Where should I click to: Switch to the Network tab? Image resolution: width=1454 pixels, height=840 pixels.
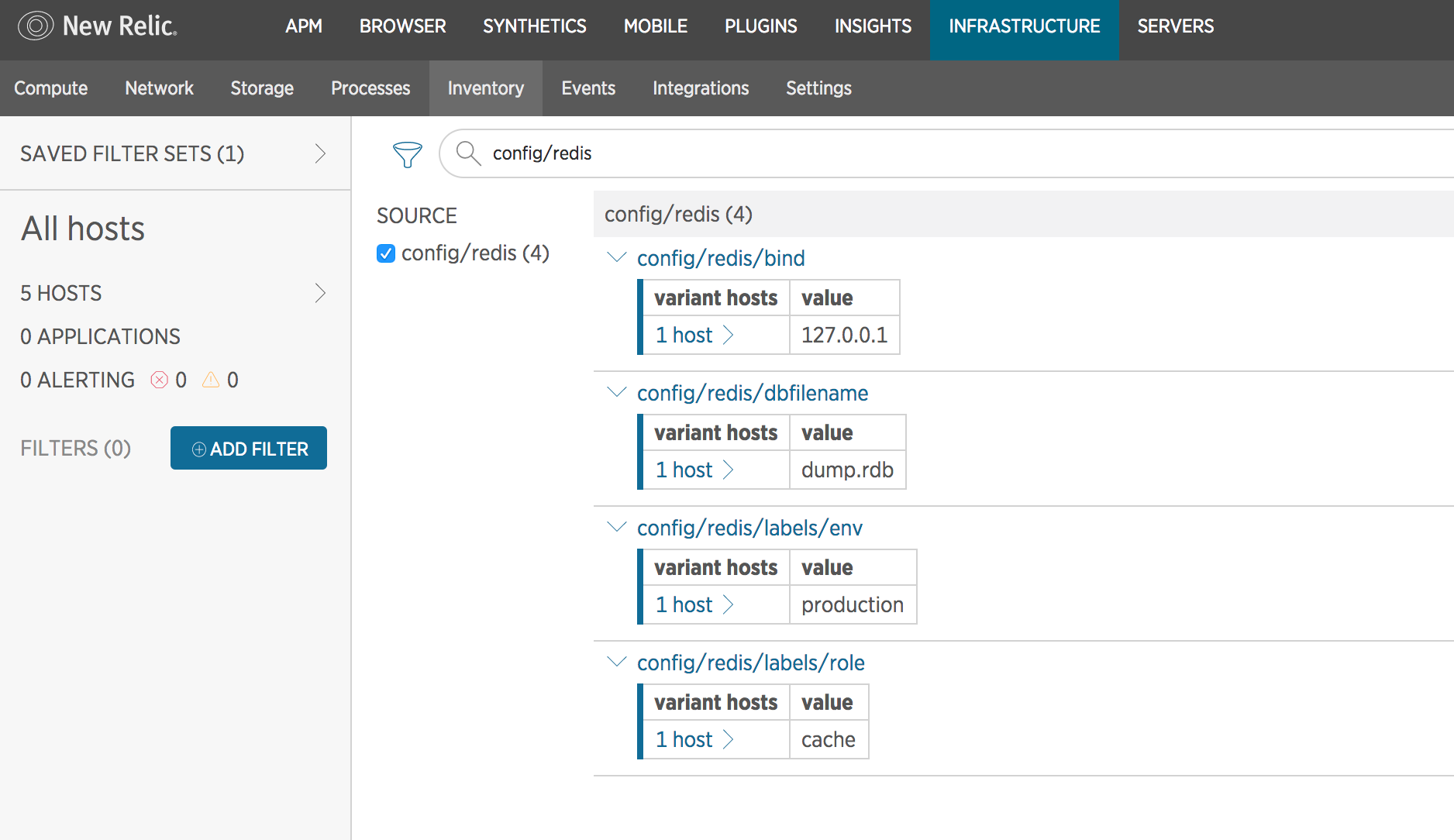160,88
